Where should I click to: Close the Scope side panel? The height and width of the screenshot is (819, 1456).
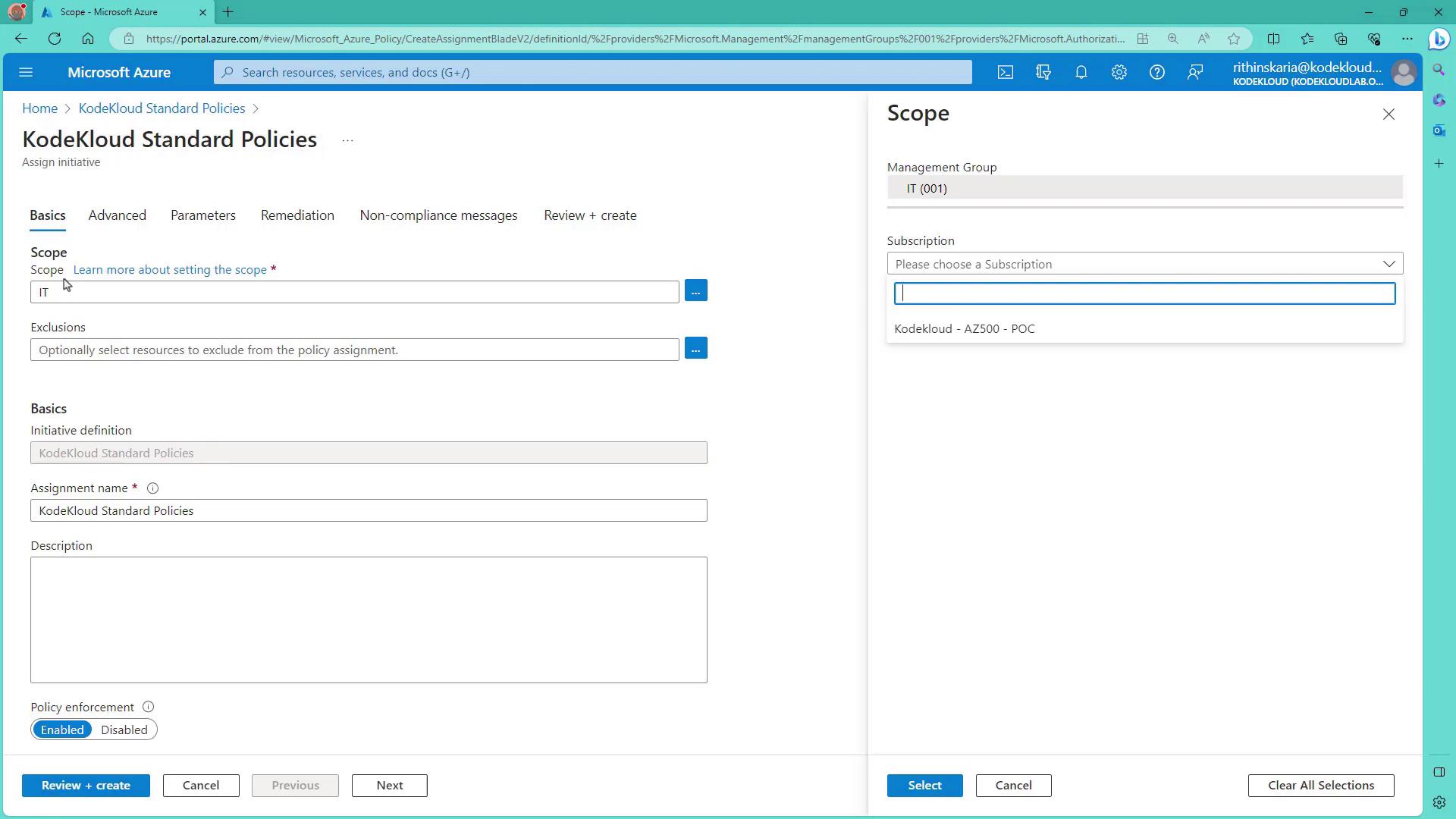(x=1388, y=115)
